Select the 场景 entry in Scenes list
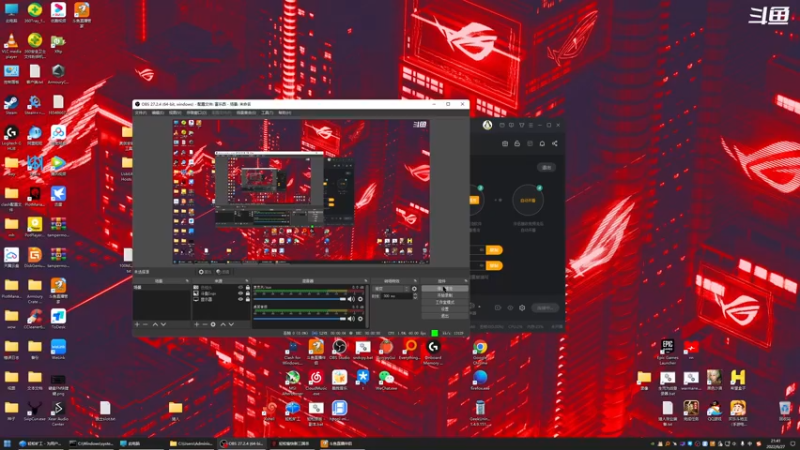 [162, 287]
